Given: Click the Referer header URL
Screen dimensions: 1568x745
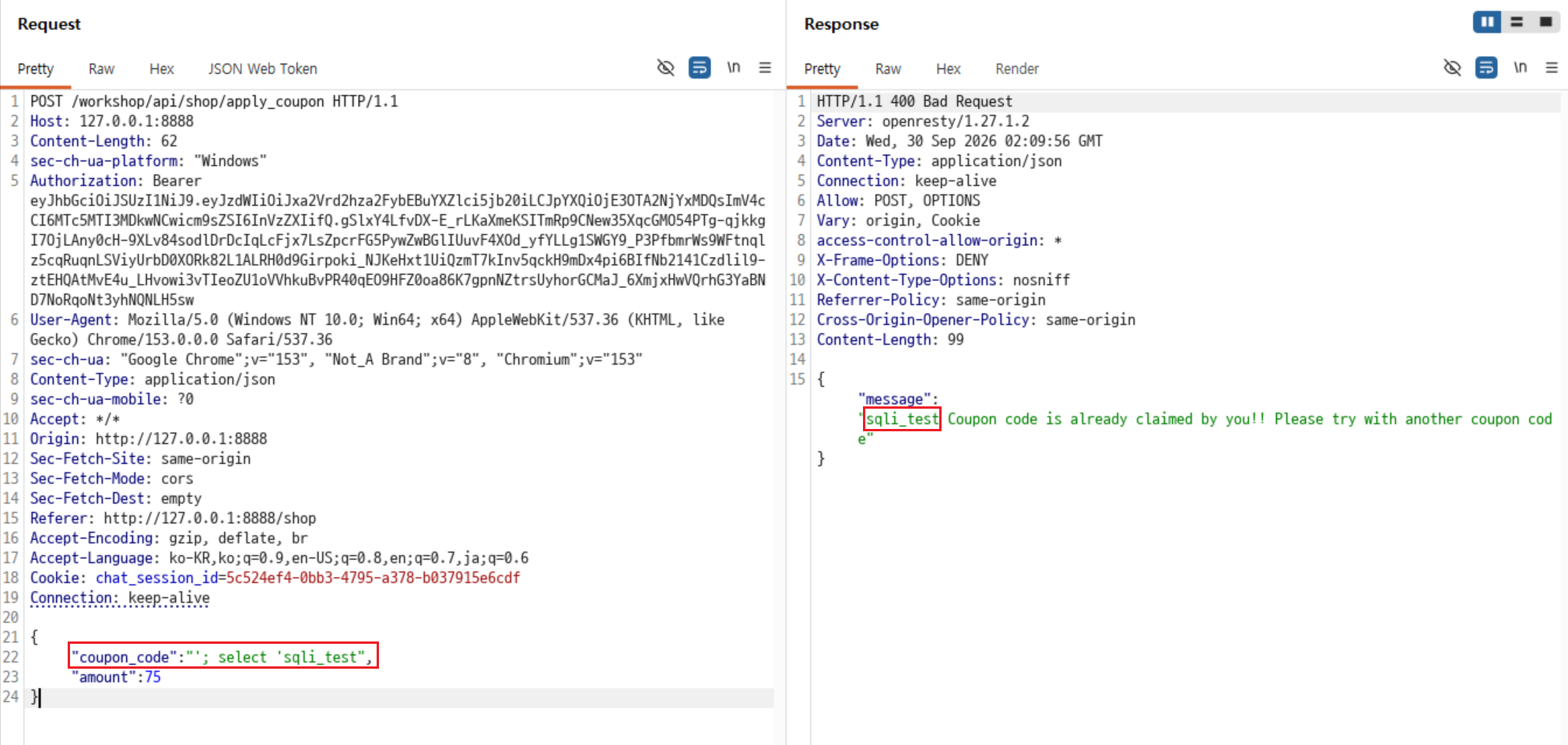Looking at the screenshot, I should coord(210,518).
